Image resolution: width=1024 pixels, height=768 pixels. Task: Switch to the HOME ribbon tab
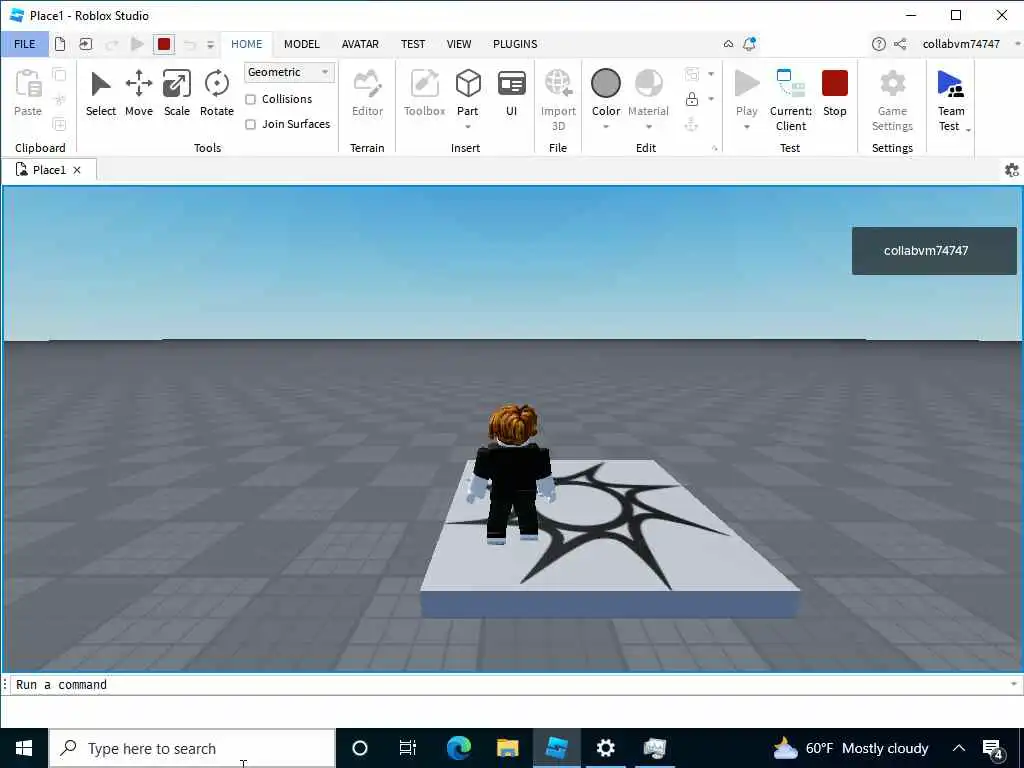click(x=246, y=44)
